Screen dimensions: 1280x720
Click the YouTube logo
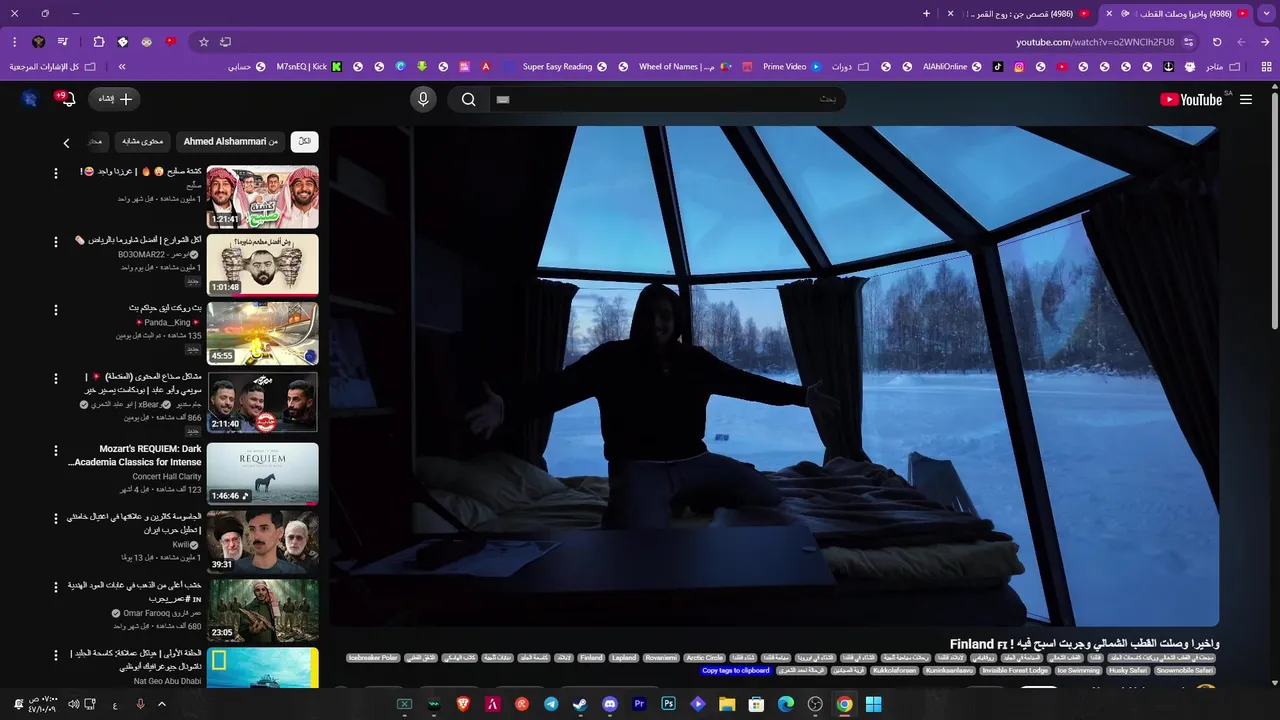[1190, 99]
